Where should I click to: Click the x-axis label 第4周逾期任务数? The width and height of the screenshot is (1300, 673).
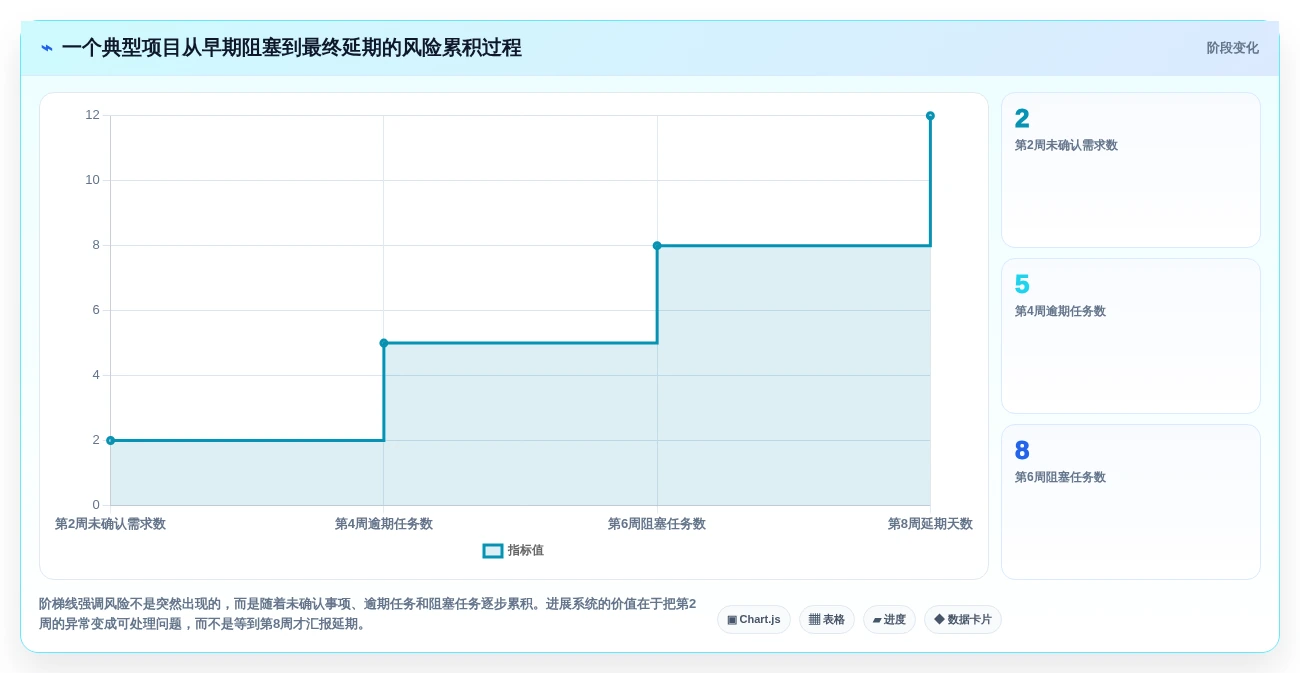(x=384, y=524)
